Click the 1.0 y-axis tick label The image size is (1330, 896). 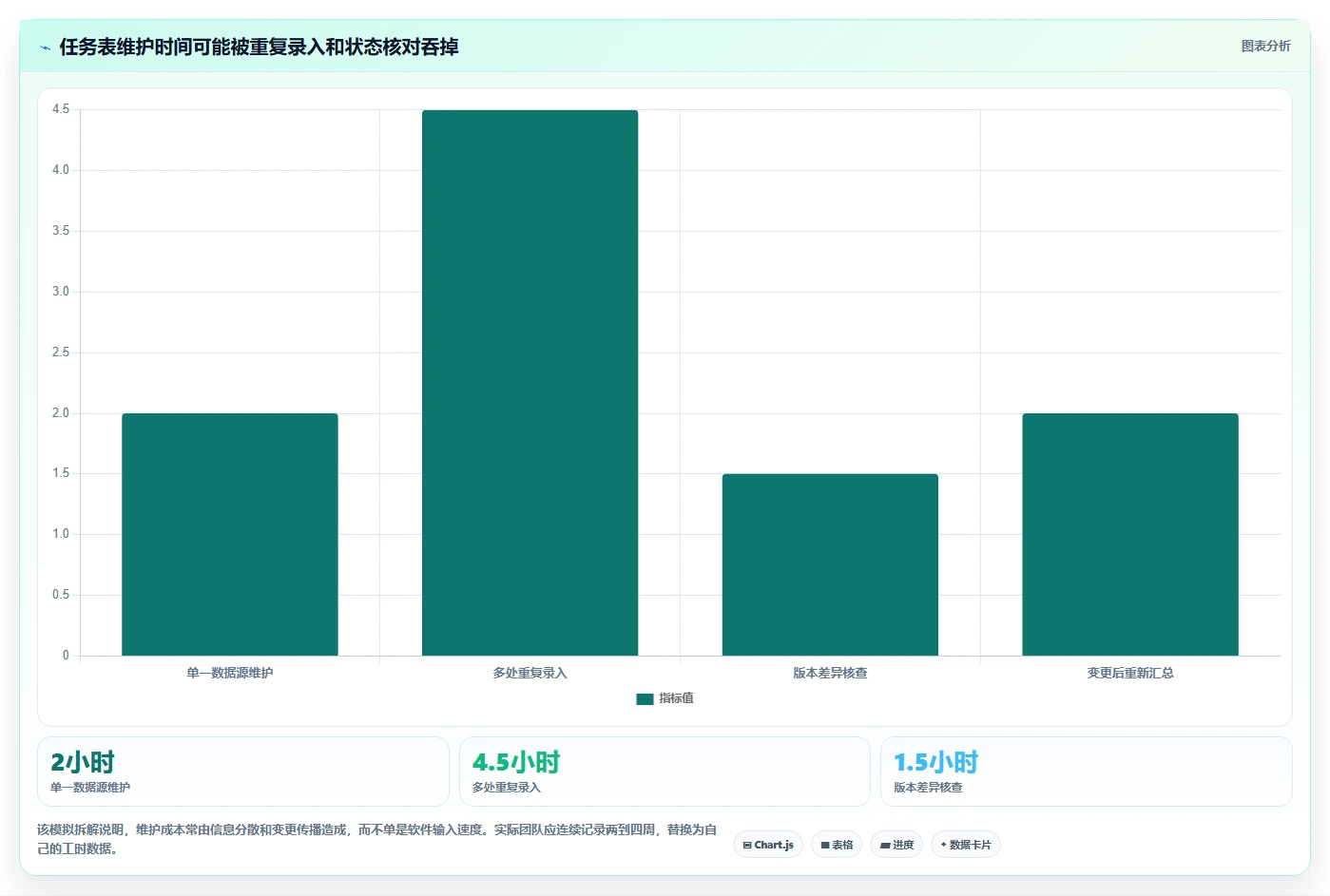click(61, 534)
